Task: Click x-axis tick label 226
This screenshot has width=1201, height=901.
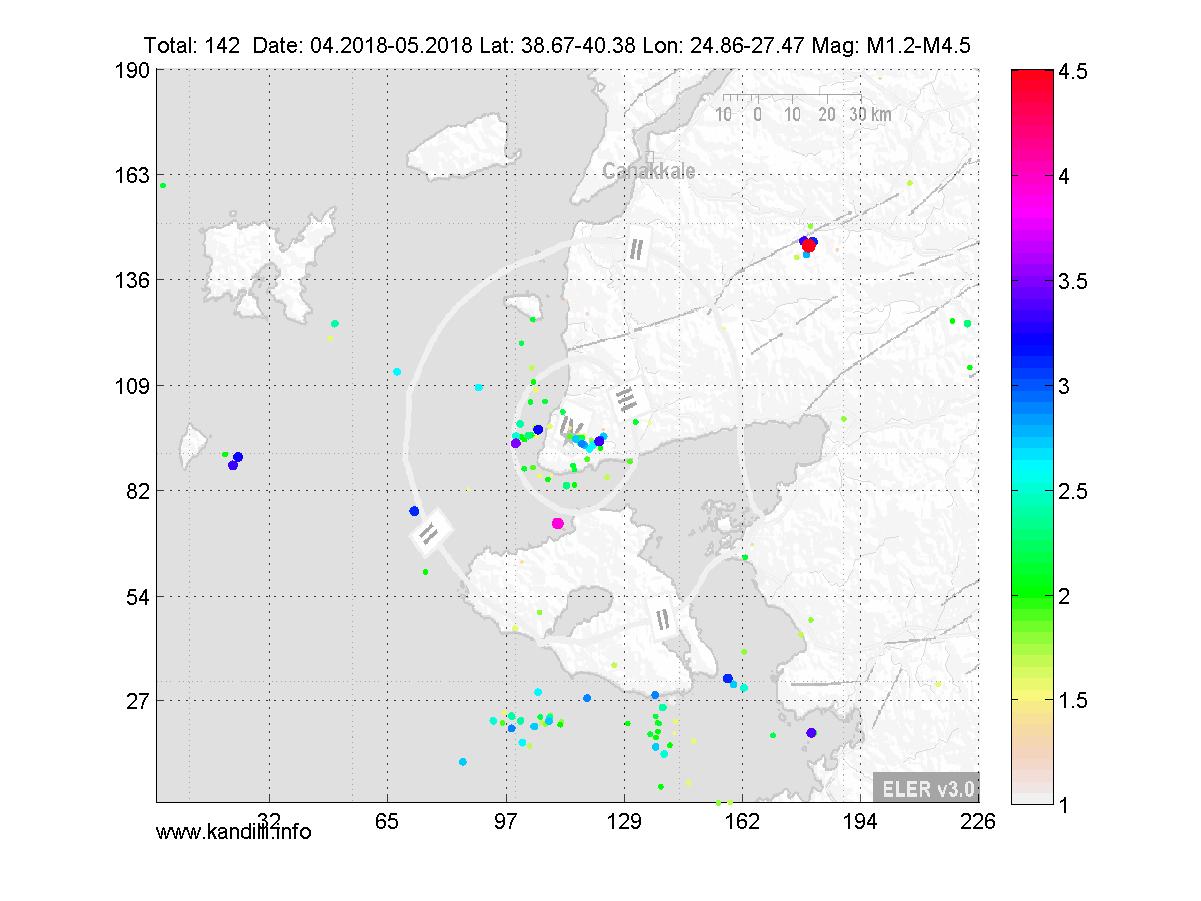Action: [x=977, y=820]
